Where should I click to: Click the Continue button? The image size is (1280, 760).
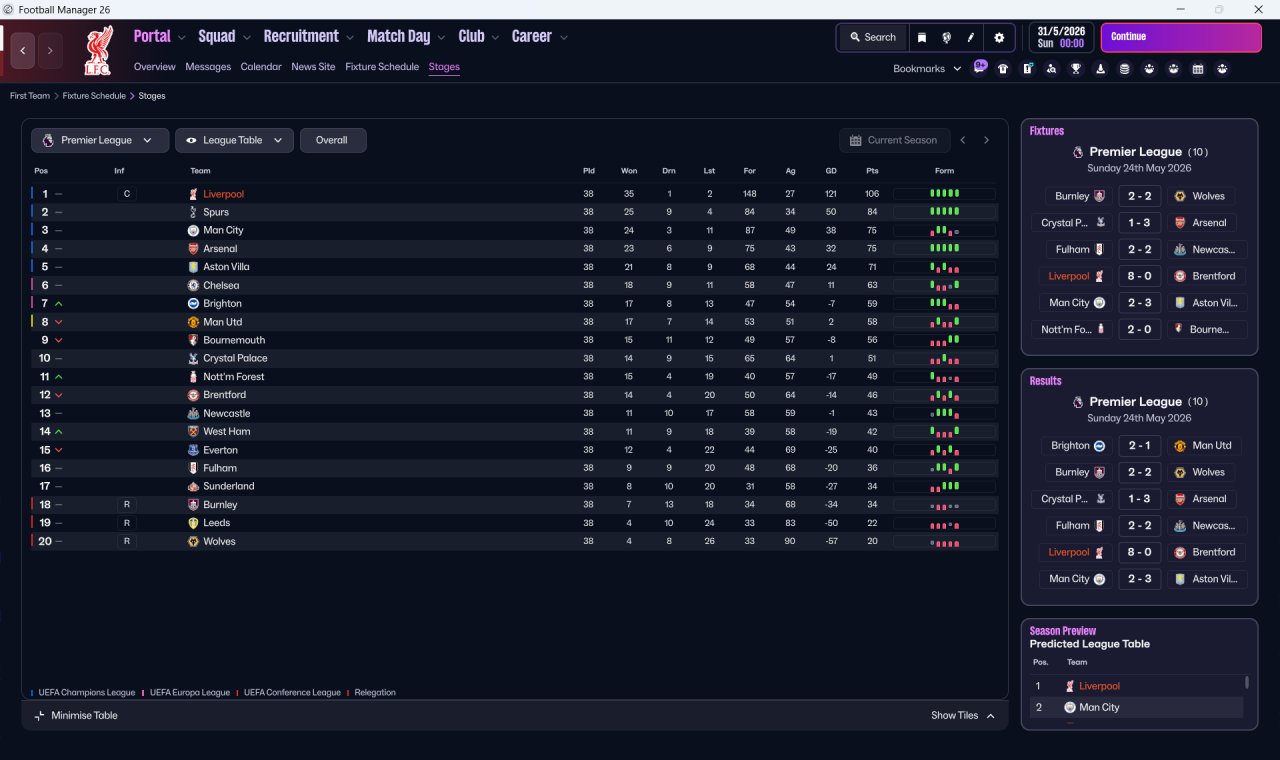1181,37
